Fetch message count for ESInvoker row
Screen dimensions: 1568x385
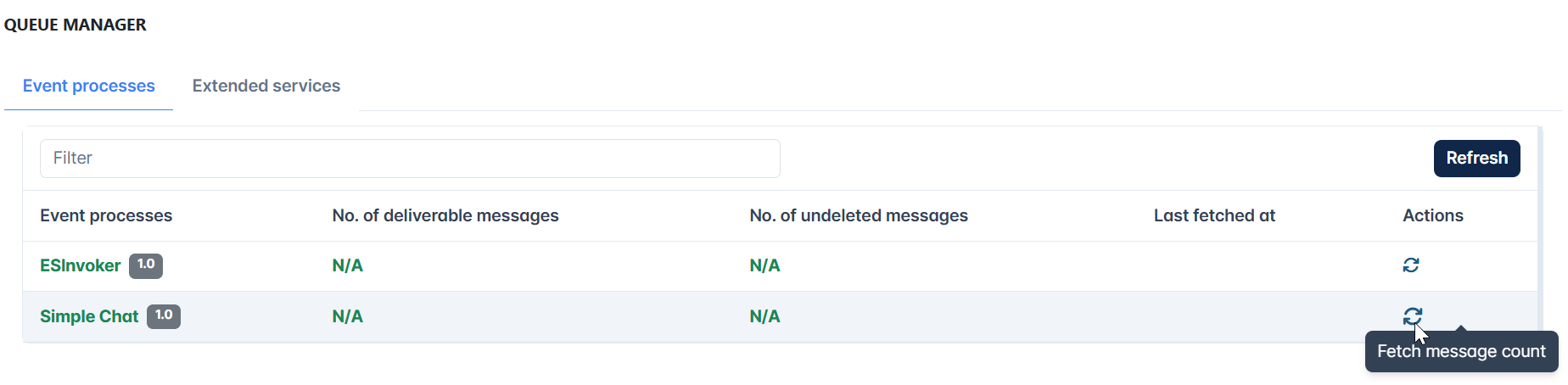click(x=1410, y=265)
